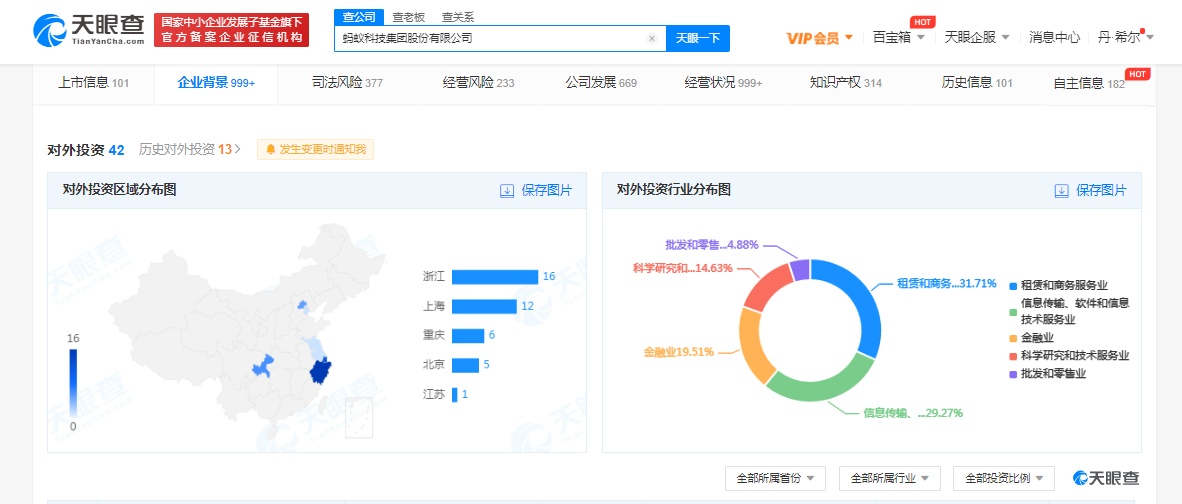Click the Tianyancha logo

(88, 29)
